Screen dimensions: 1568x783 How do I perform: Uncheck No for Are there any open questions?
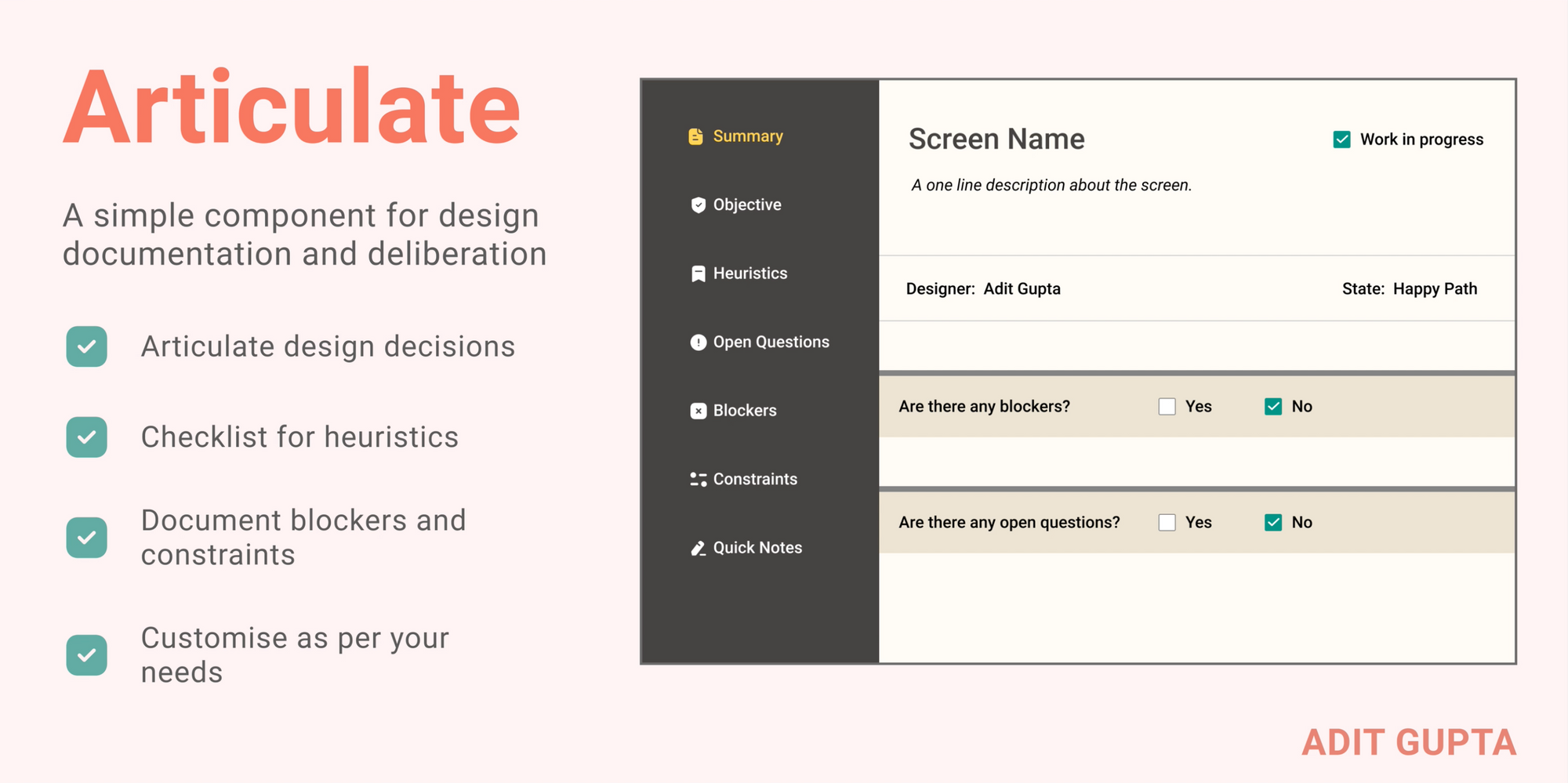(1273, 523)
